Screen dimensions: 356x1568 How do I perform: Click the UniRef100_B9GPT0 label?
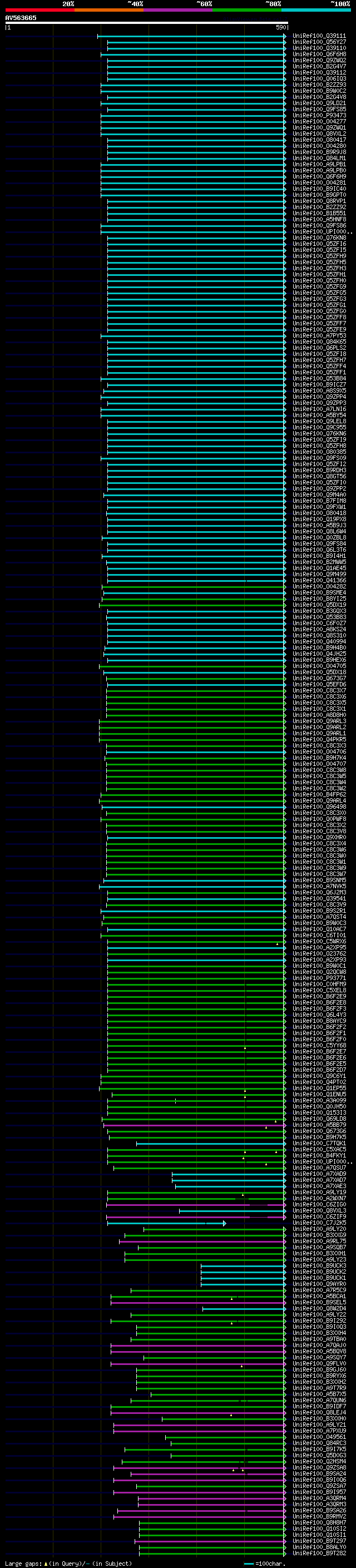click(x=319, y=195)
